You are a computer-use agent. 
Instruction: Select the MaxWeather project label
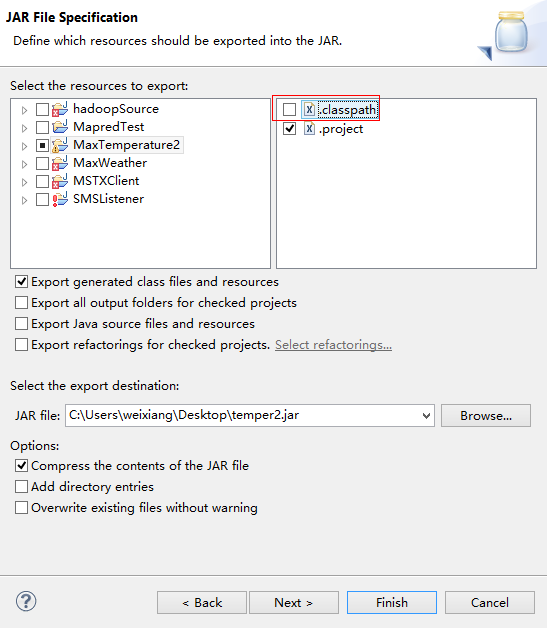[110, 163]
